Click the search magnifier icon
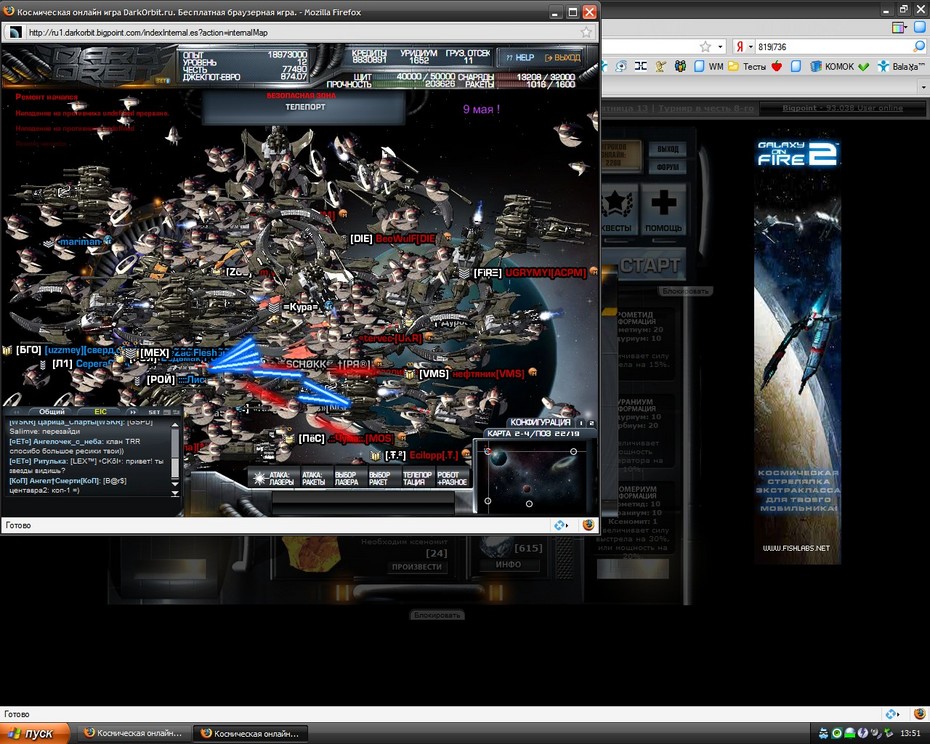The image size is (930, 744). point(919,47)
